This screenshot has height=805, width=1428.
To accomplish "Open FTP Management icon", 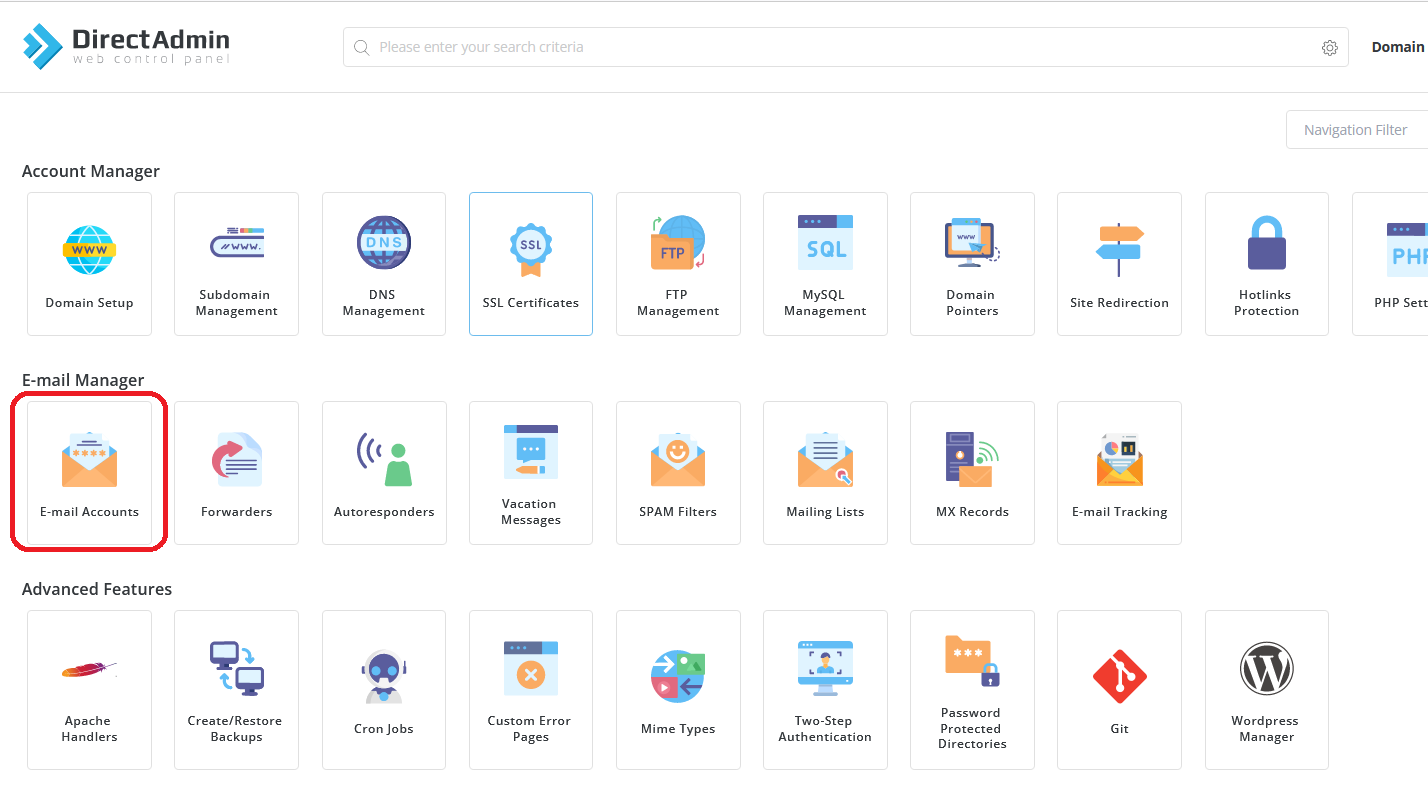I will pyautogui.click(x=678, y=264).
